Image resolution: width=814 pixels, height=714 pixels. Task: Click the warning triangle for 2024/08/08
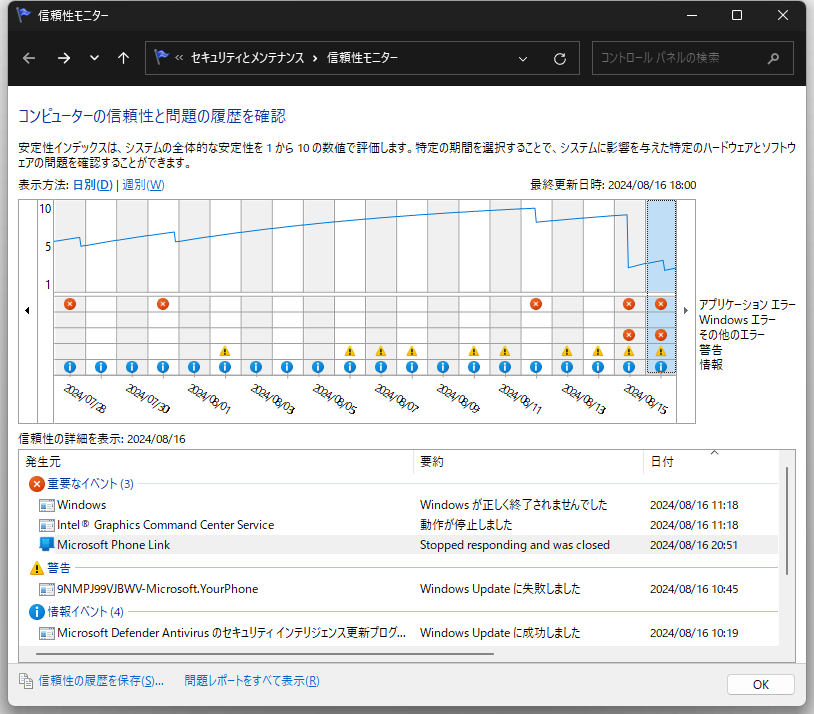[412, 351]
